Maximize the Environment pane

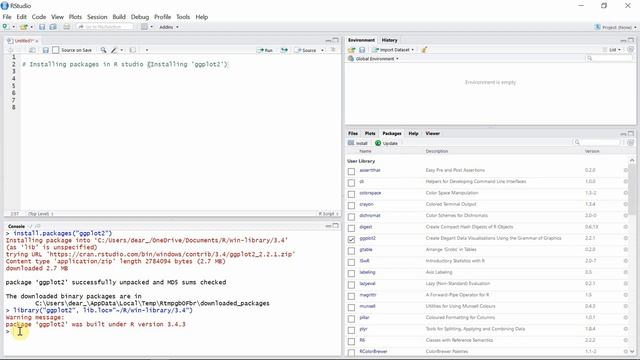(x=631, y=40)
